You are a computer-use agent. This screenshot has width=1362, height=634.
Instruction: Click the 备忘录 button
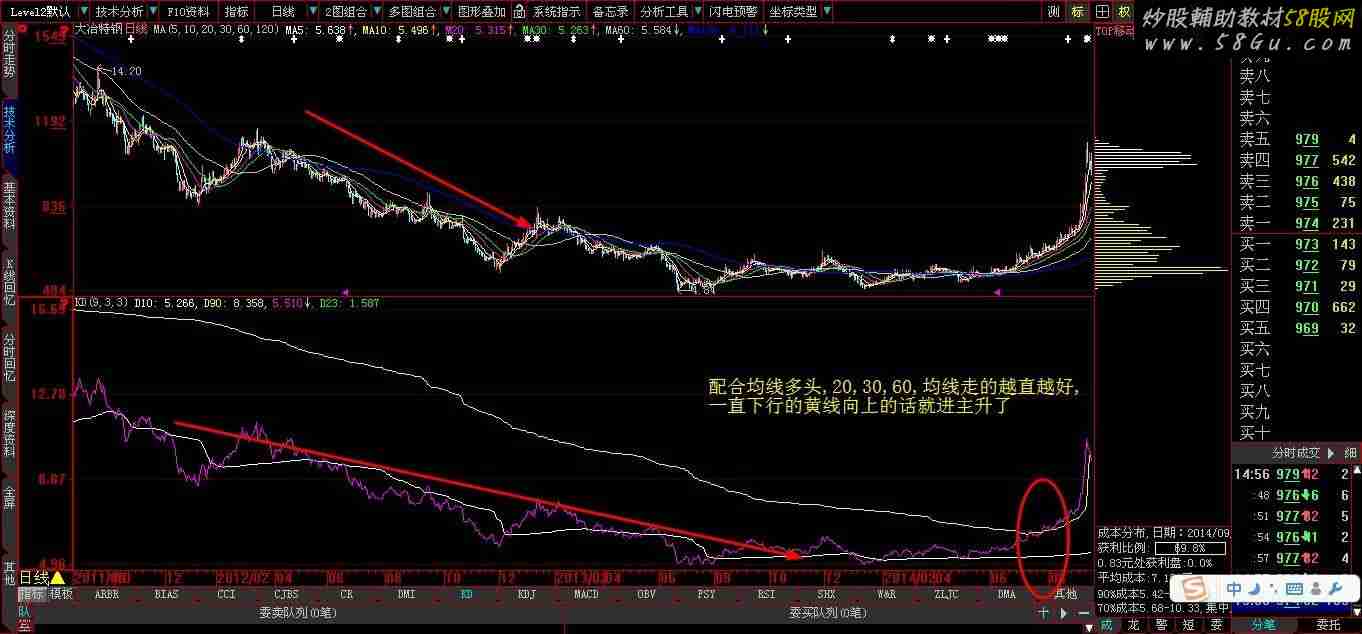pyautogui.click(x=610, y=12)
